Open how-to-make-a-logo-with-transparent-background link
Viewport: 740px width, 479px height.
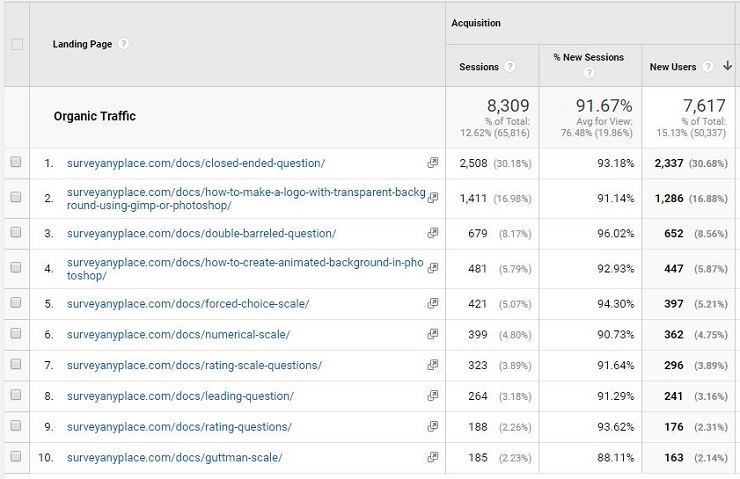(246, 199)
